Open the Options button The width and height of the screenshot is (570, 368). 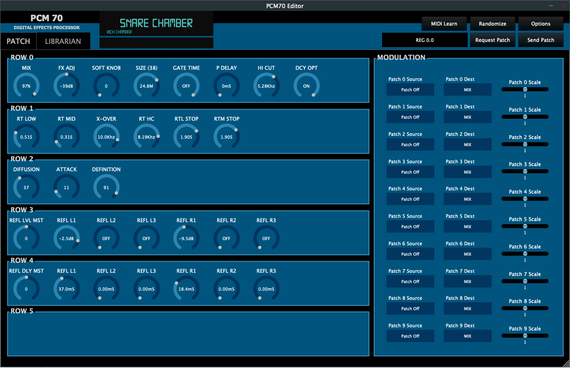(x=541, y=24)
